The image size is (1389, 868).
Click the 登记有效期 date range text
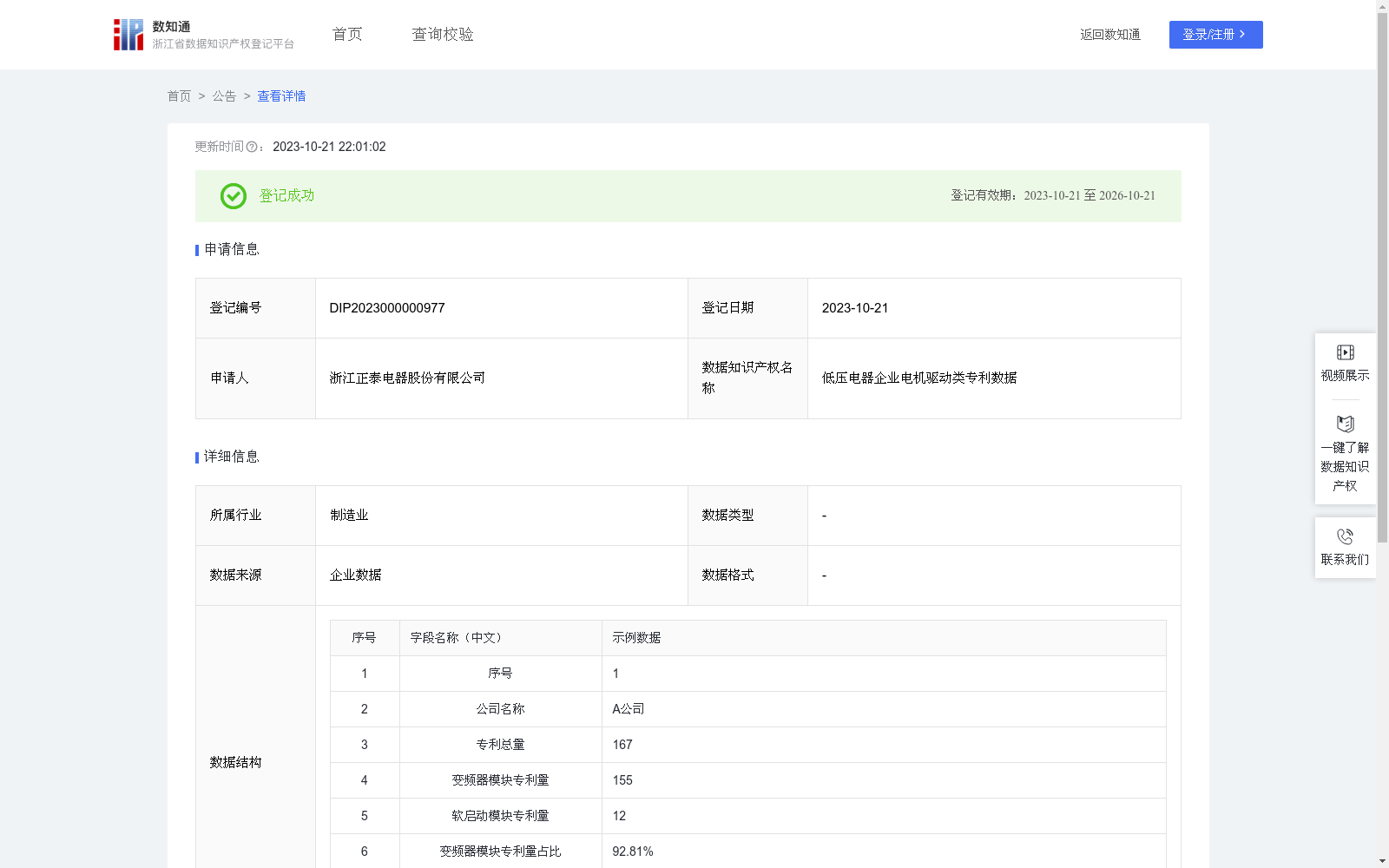pos(1053,196)
